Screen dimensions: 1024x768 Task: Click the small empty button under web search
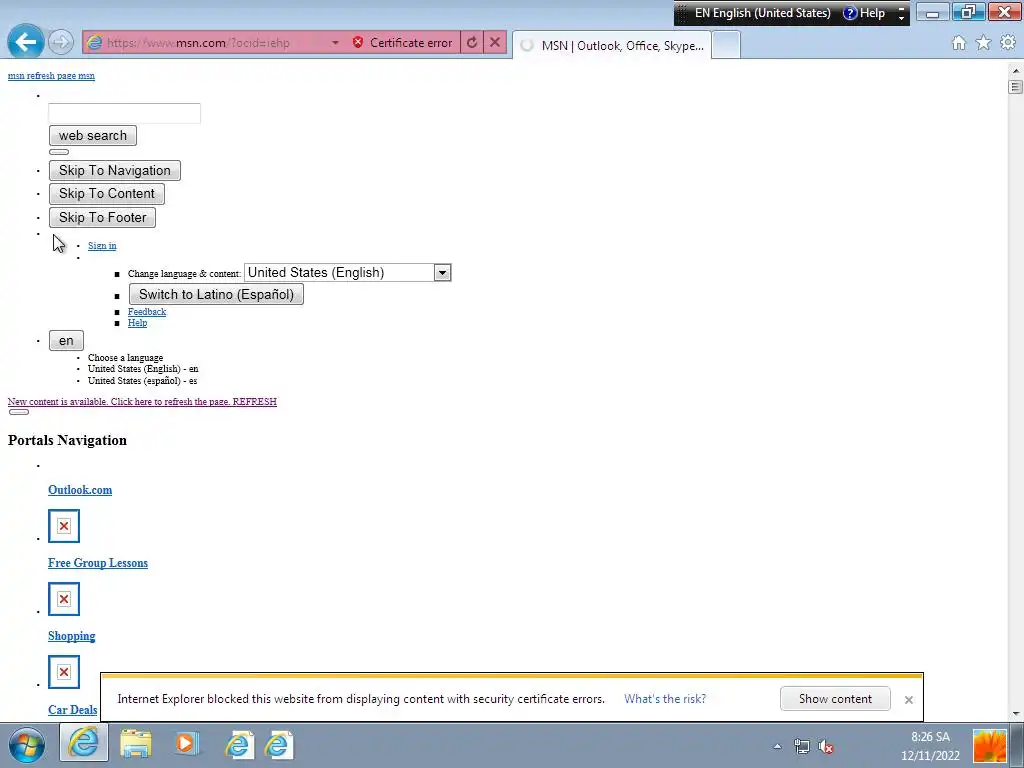[x=59, y=152]
